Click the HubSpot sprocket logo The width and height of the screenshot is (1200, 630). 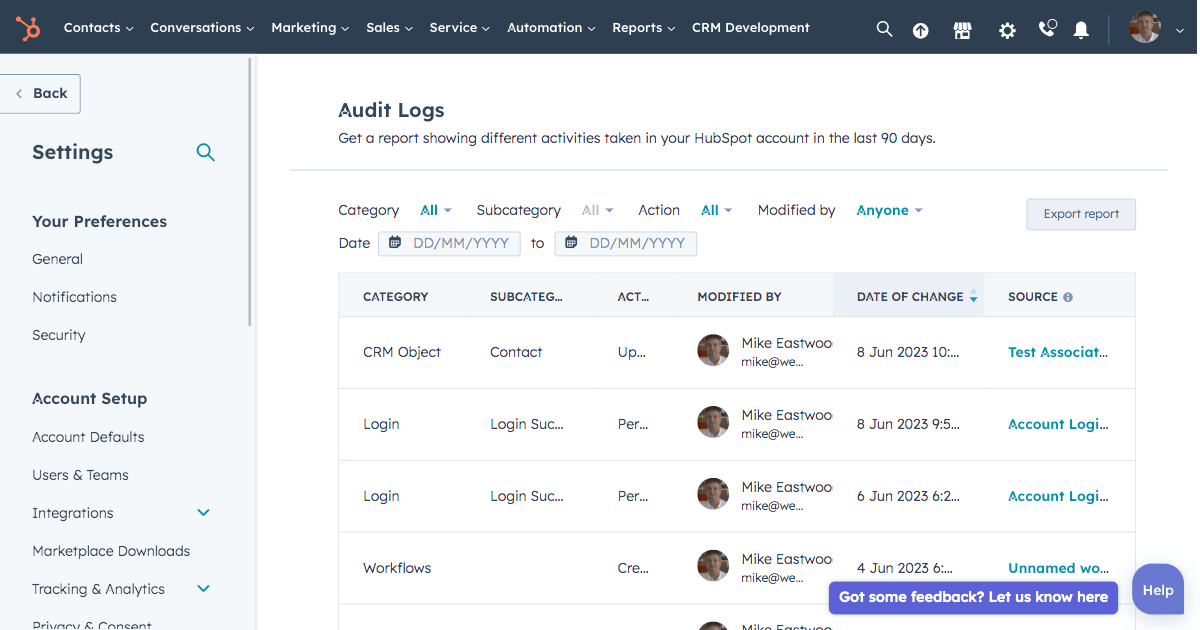click(28, 28)
